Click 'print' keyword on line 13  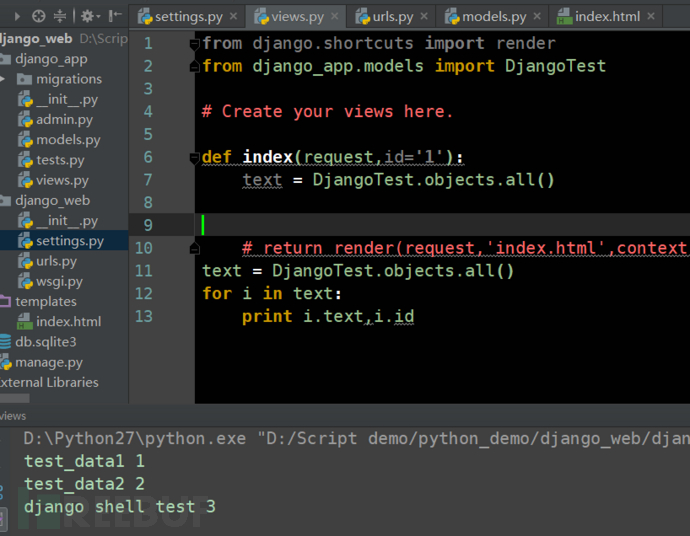(x=267, y=316)
